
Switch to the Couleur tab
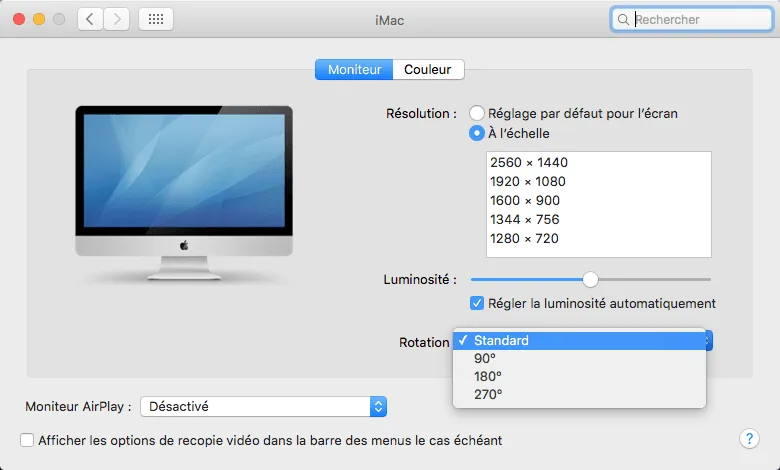(428, 70)
